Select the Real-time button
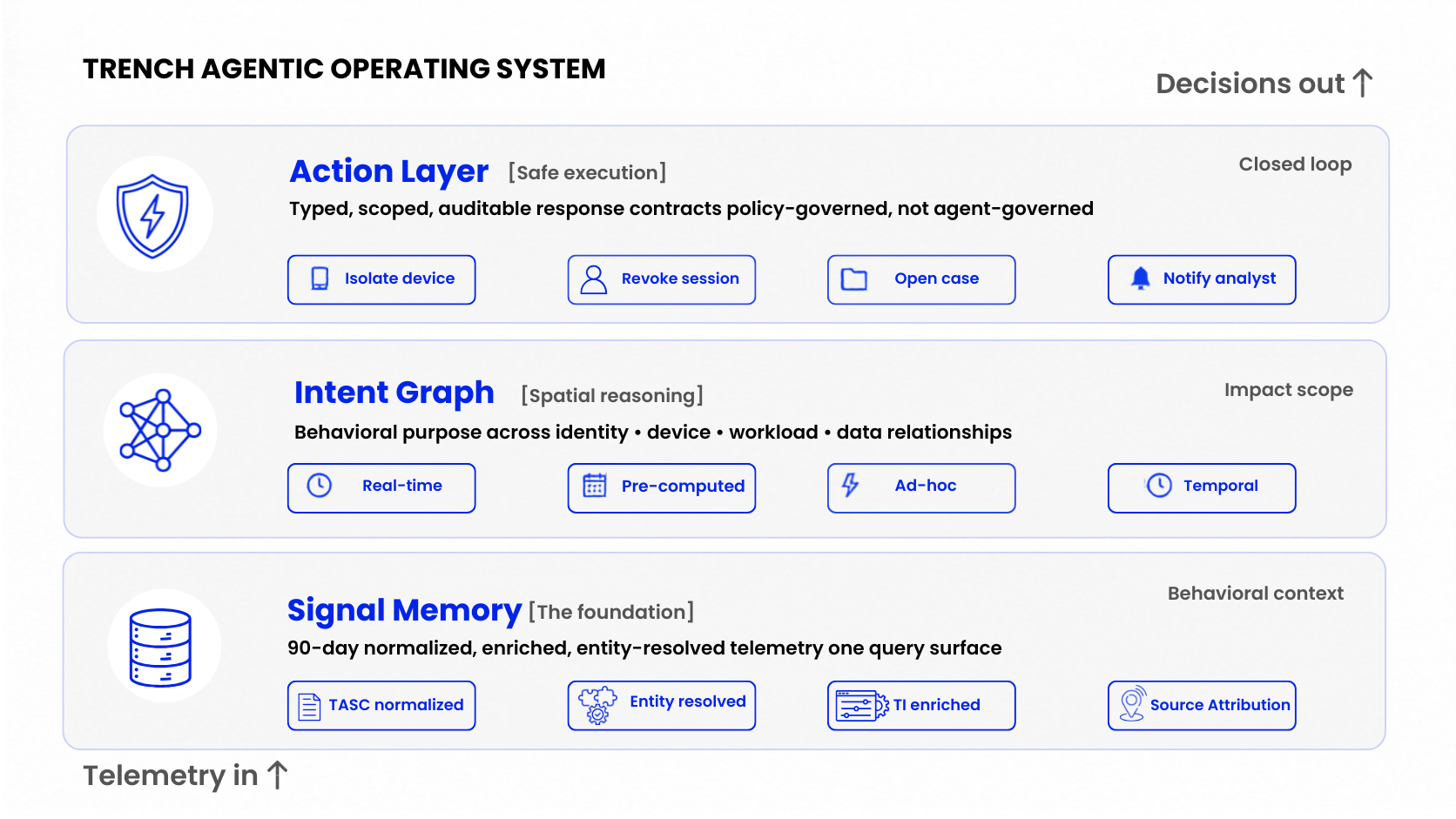The width and height of the screenshot is (1456, 819). pos(381,488)
